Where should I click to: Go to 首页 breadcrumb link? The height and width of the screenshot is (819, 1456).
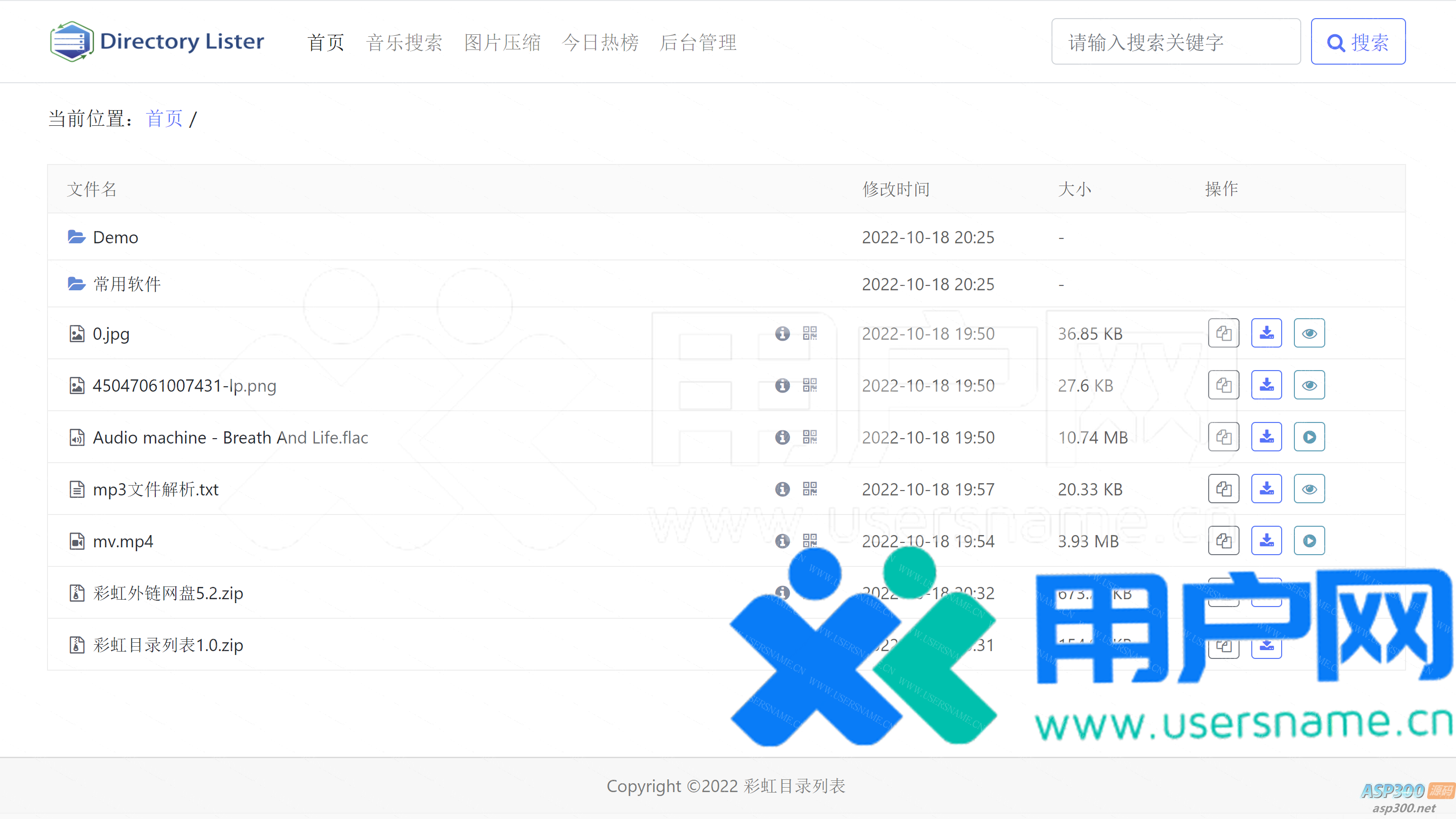coord(164,118)
